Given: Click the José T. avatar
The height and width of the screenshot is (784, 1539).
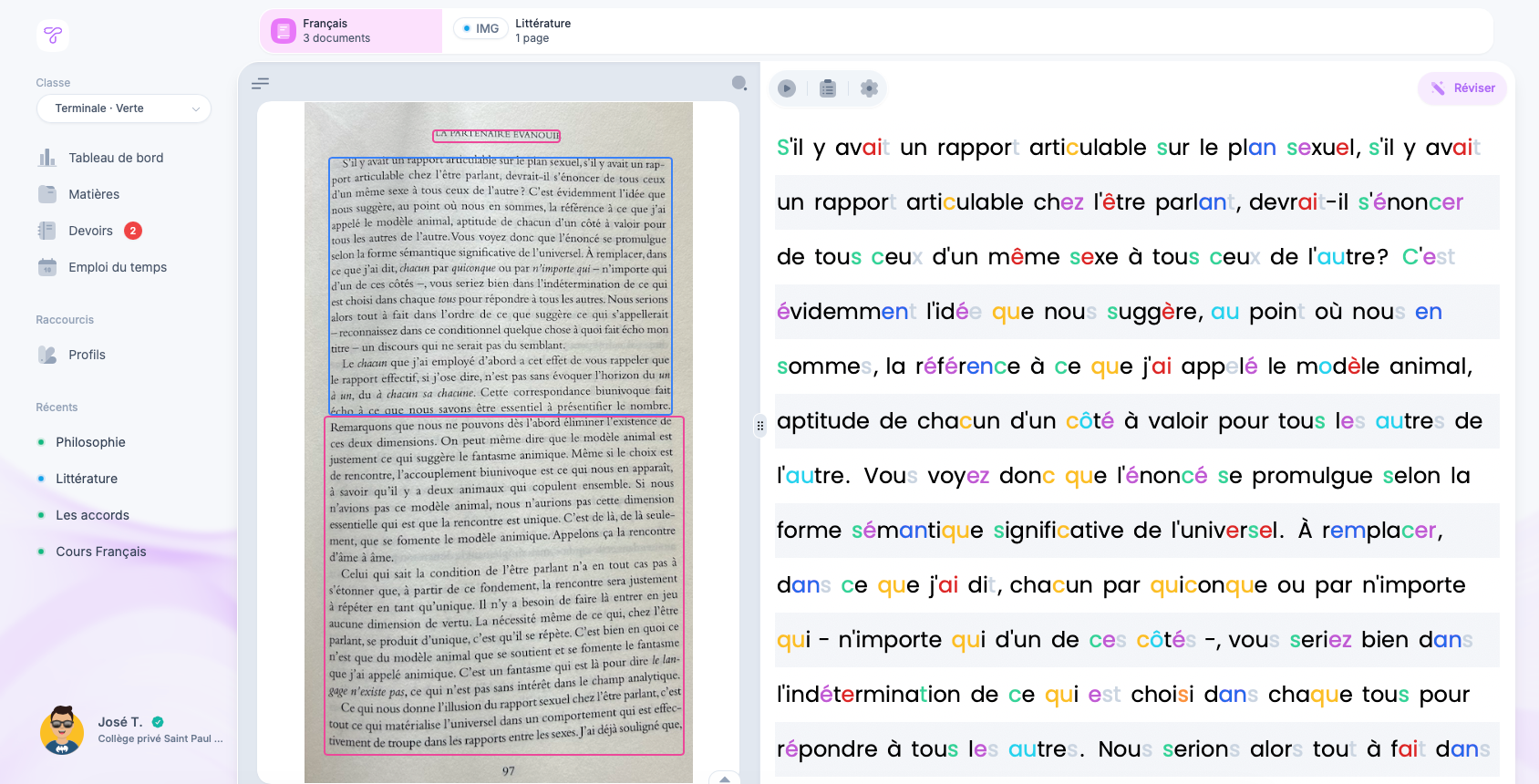Looking at the screenshot, I should pos(62,730).
